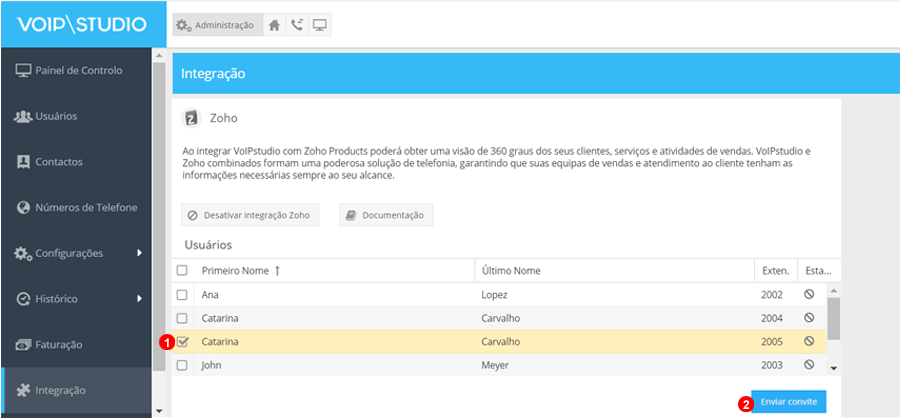Click the sidebar scrollbar down arrow
Image resolution: width=900 pixels, height=418 pixels.
(x=159, y=411)
